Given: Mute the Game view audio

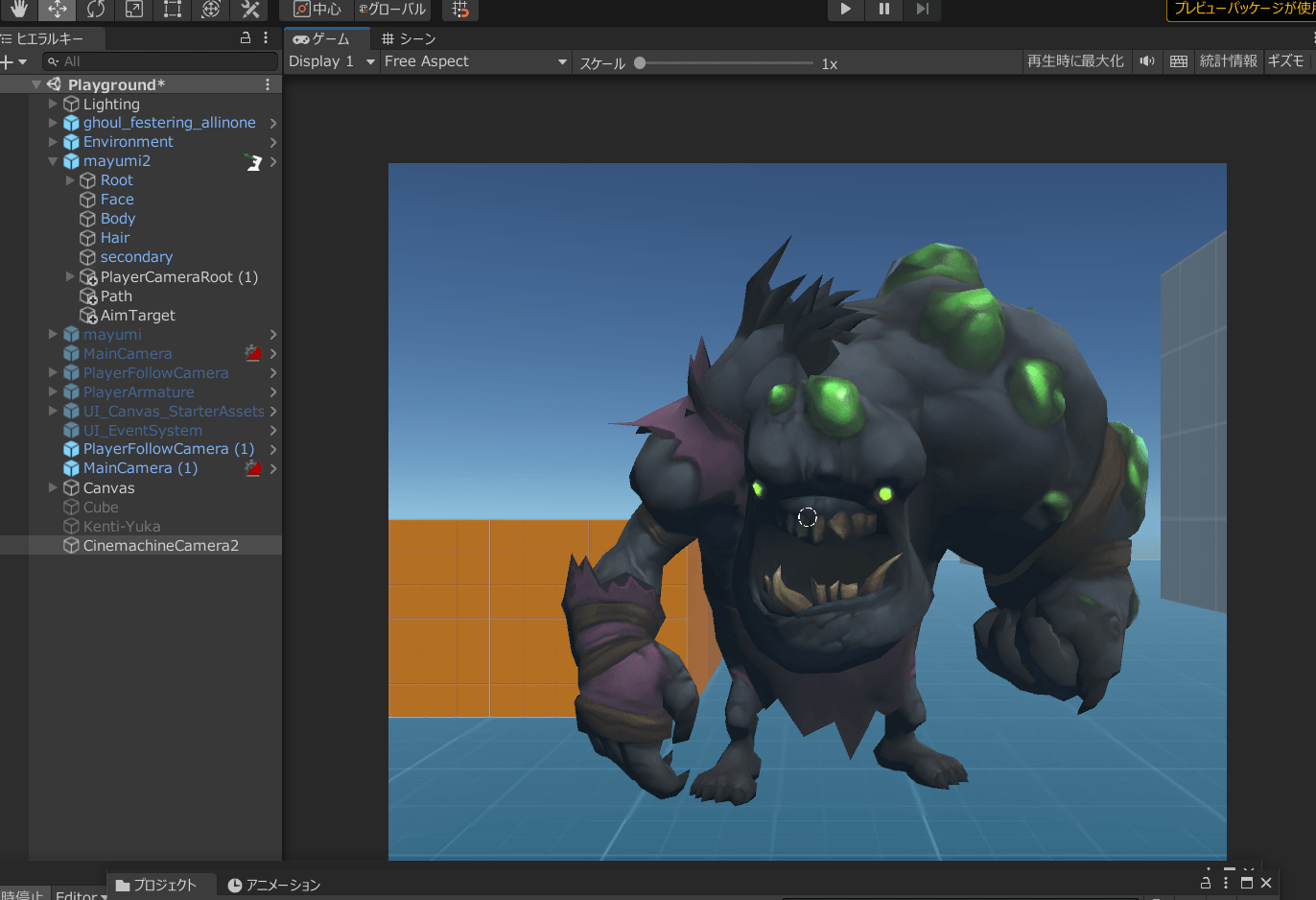Looking at the screenshot, I should [x=1147, y=61].
